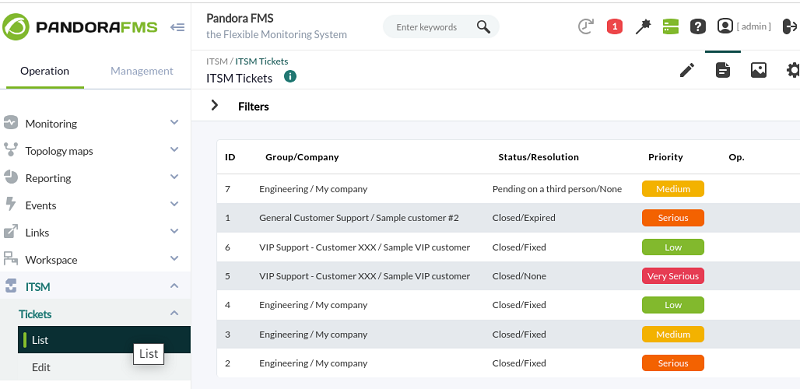
Task: Click the red notification badge showing 1
Action: coord(614,27)
